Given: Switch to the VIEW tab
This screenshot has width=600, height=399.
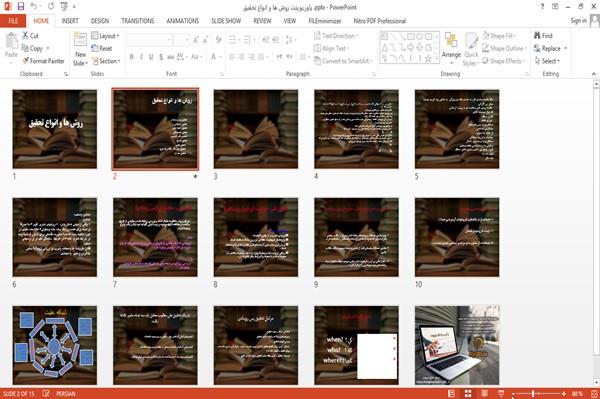Looking at the screenshot, I should (290, 21).
